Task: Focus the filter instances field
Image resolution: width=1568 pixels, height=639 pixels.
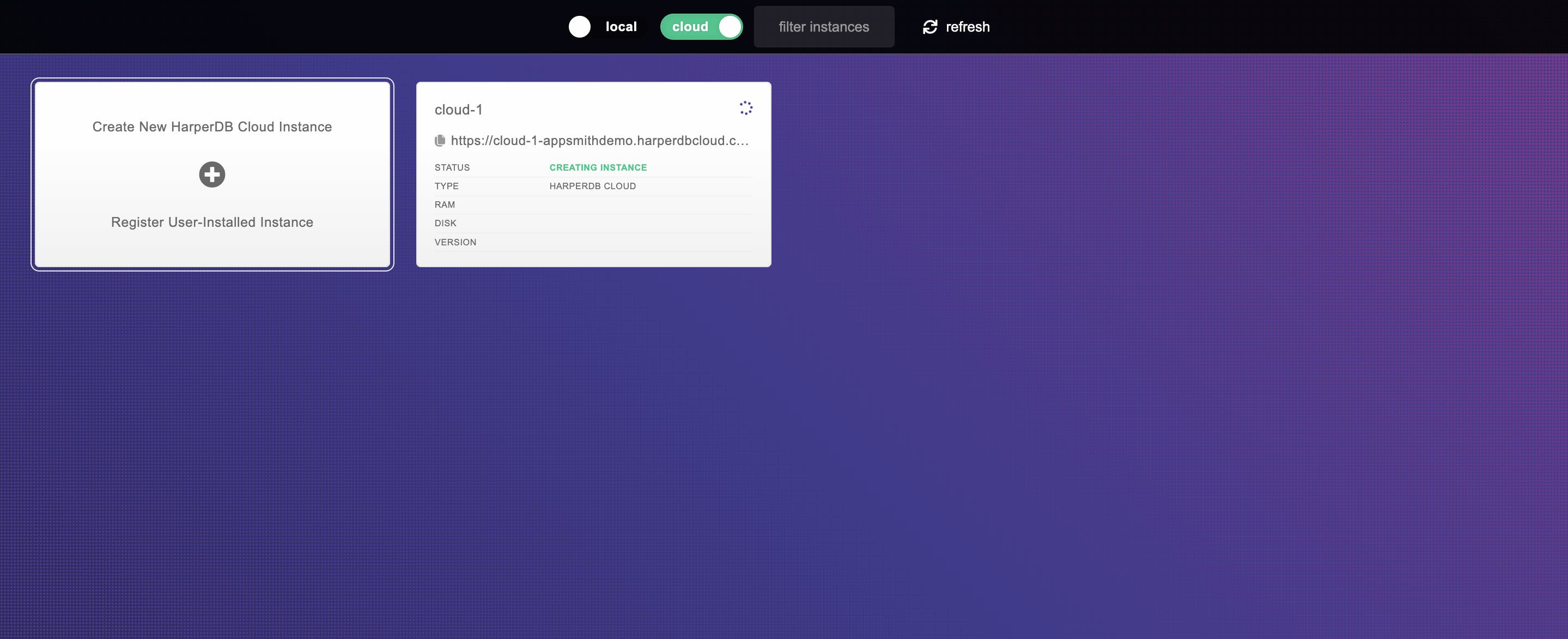Action: pos(824,27)
